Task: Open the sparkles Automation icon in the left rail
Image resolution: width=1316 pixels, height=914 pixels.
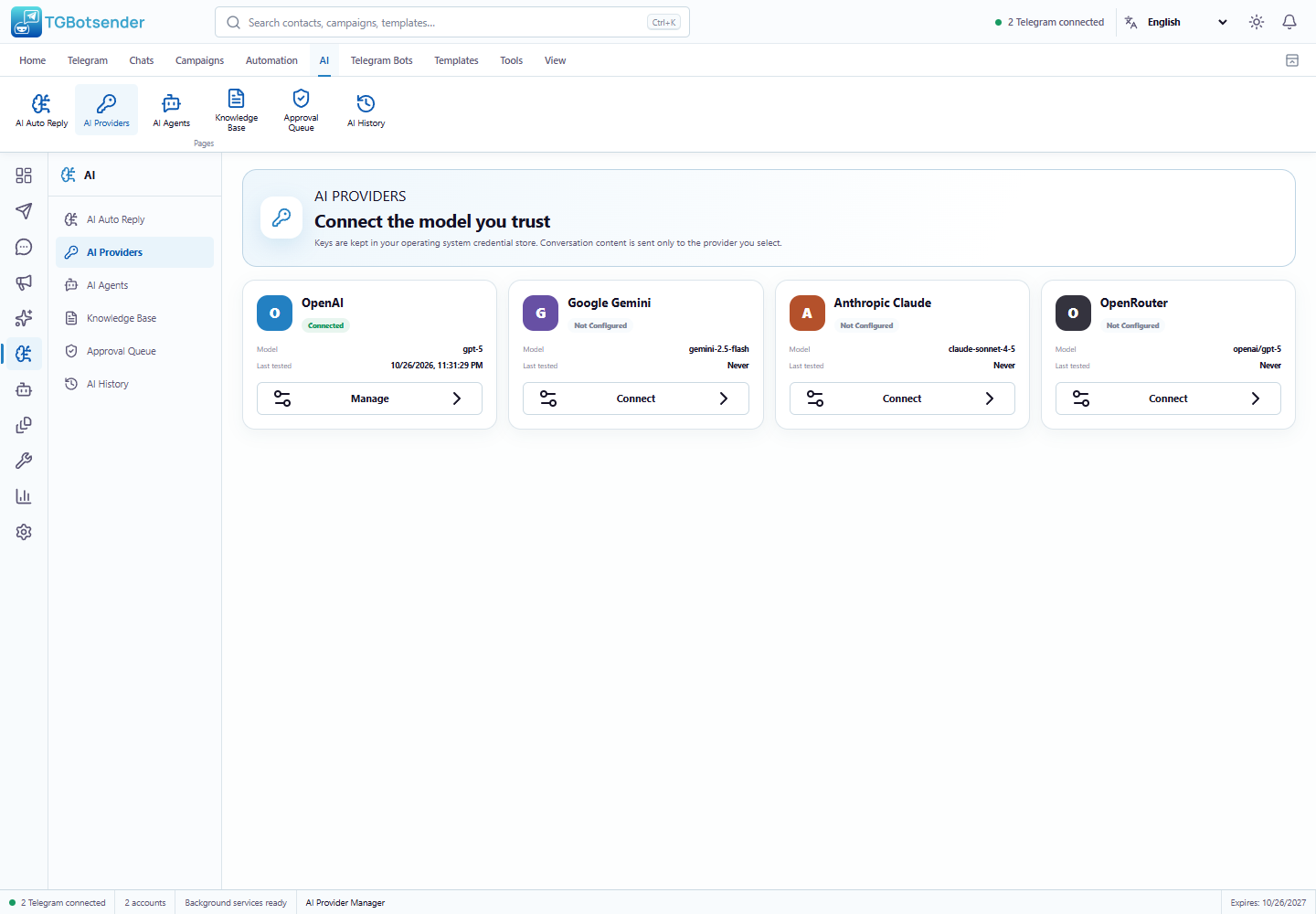Action: [x=24, y=318]
